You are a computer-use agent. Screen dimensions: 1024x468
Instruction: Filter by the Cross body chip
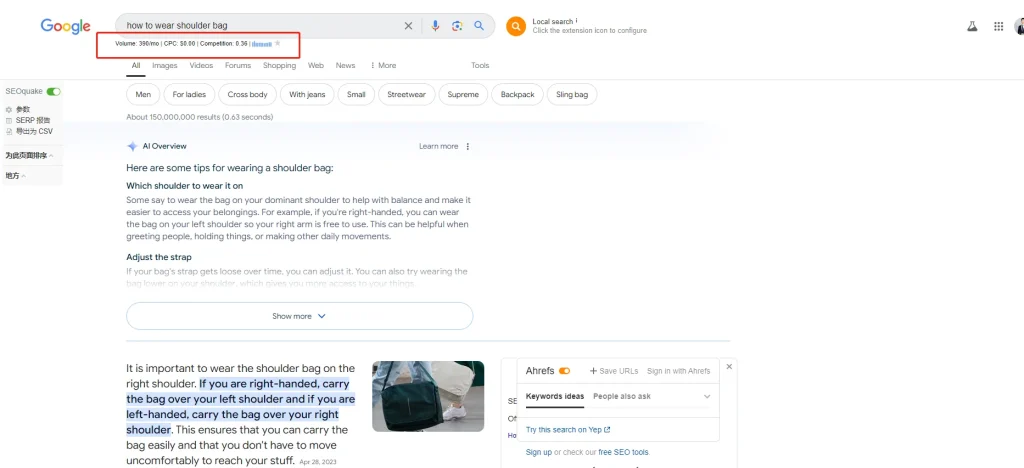[x=248, y=95]
